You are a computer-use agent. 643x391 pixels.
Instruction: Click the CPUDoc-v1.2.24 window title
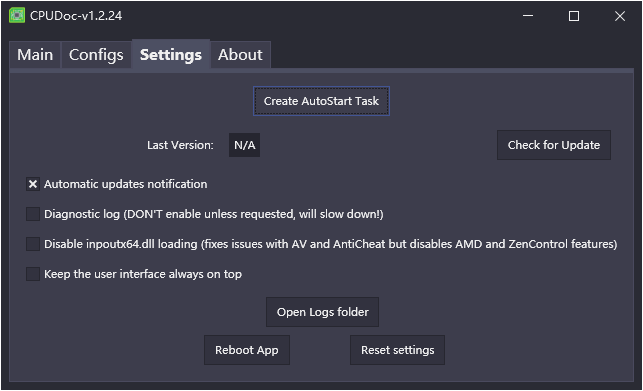point(76,16)
